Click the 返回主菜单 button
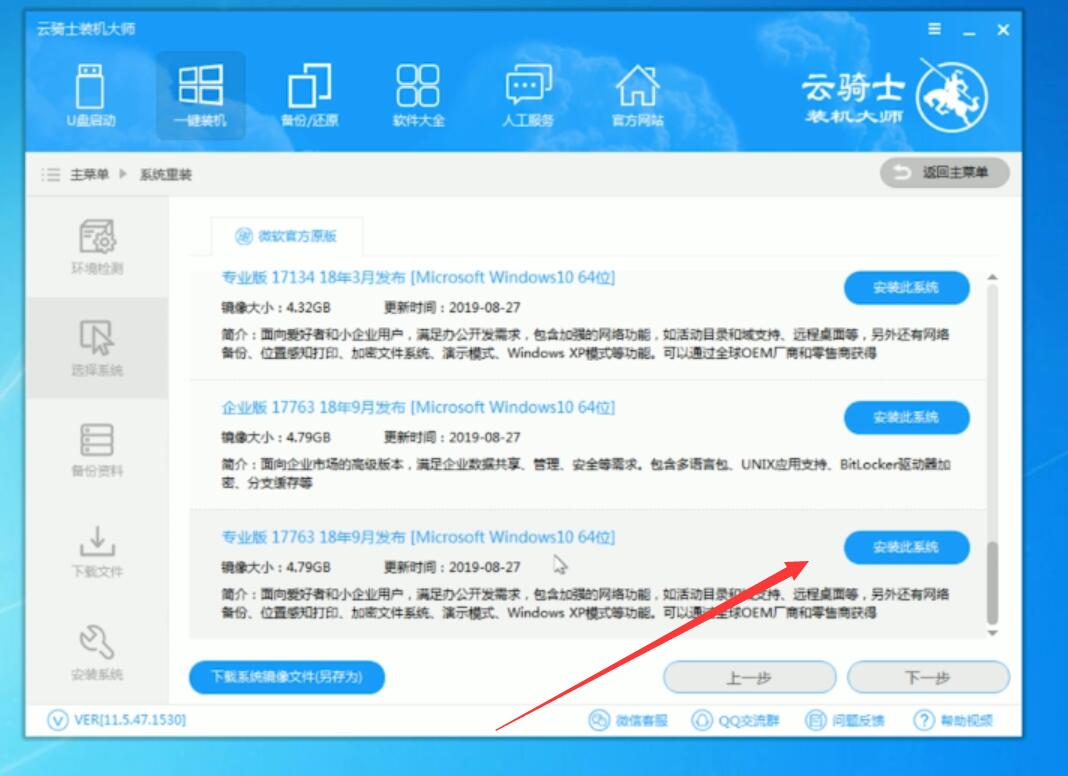Image resolution: width=1068 pixels, height=776 pixels. 945,173
